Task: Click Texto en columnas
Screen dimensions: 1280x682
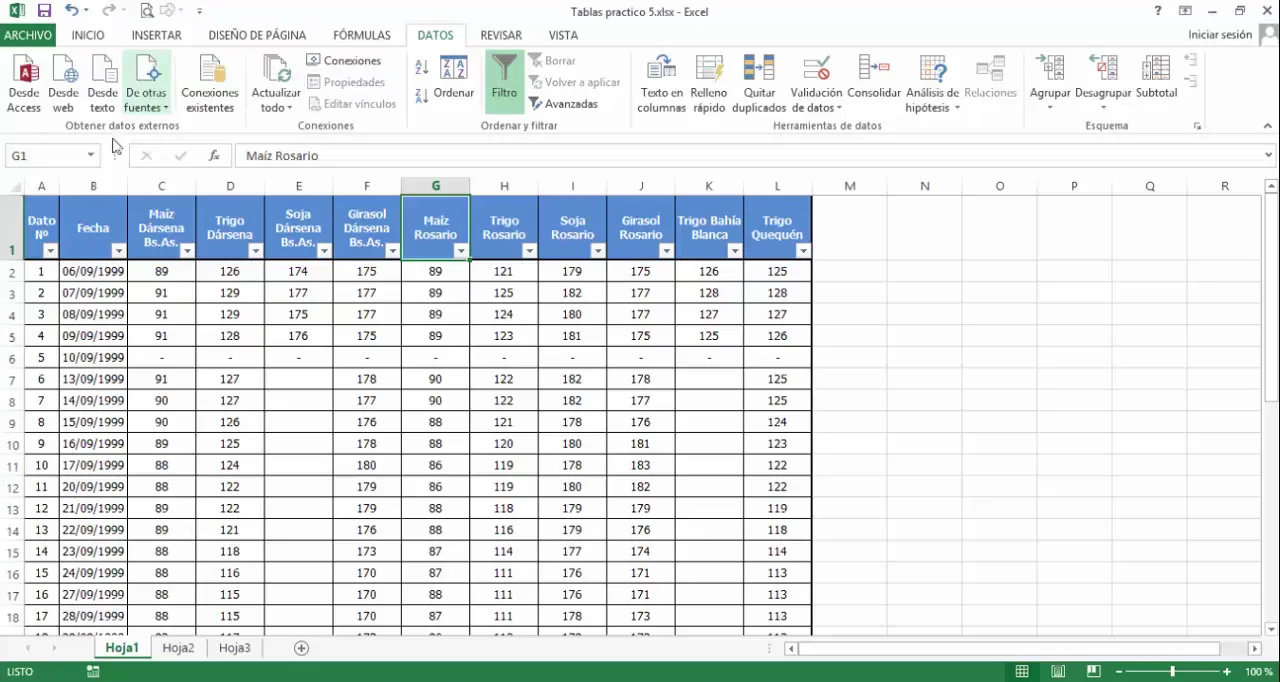Action: click(661, 84)
